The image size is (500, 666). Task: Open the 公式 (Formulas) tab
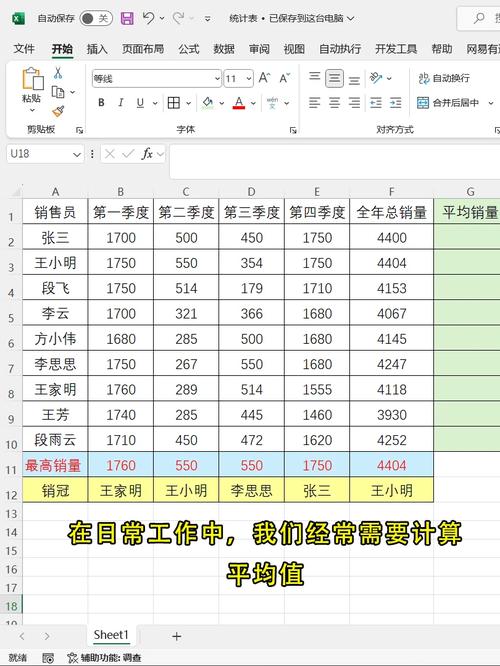click(189, 49)
